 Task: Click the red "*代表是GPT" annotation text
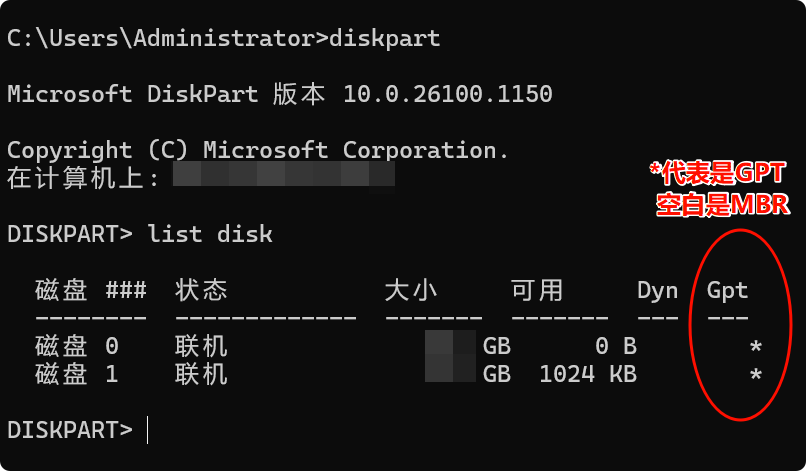tap(719, 172)
